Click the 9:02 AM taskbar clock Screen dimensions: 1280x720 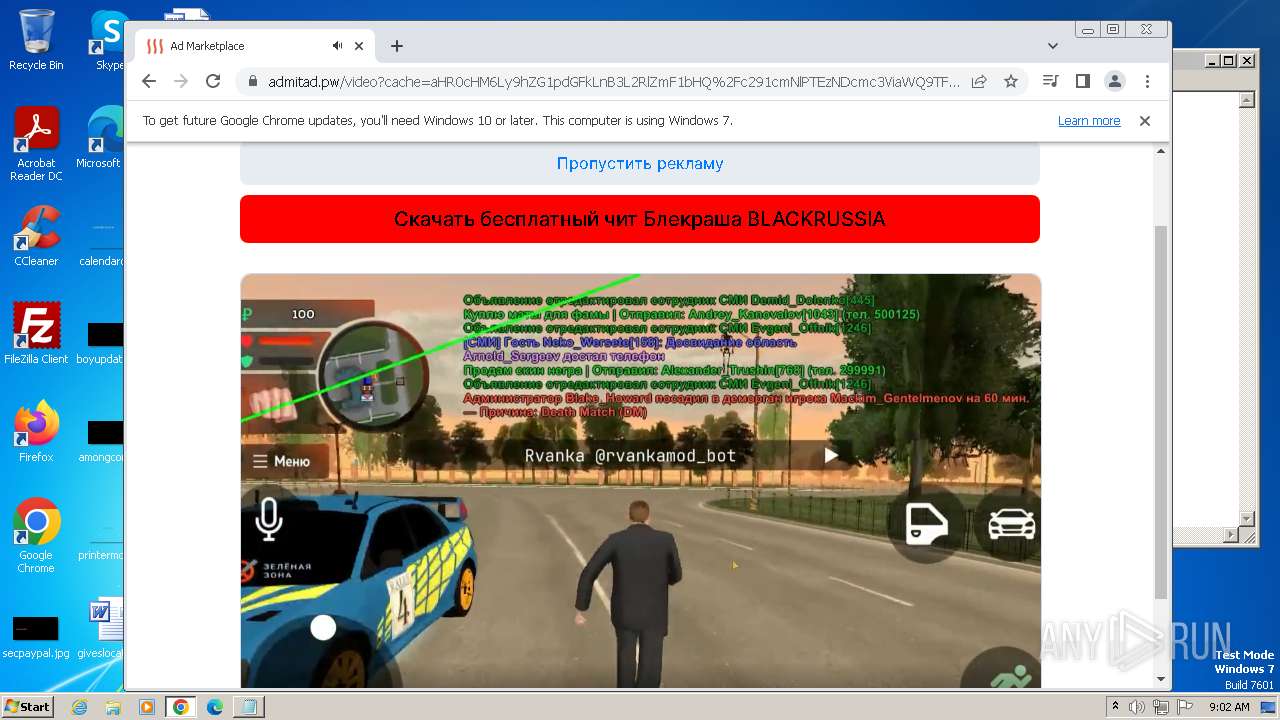tap(1229, 707)
